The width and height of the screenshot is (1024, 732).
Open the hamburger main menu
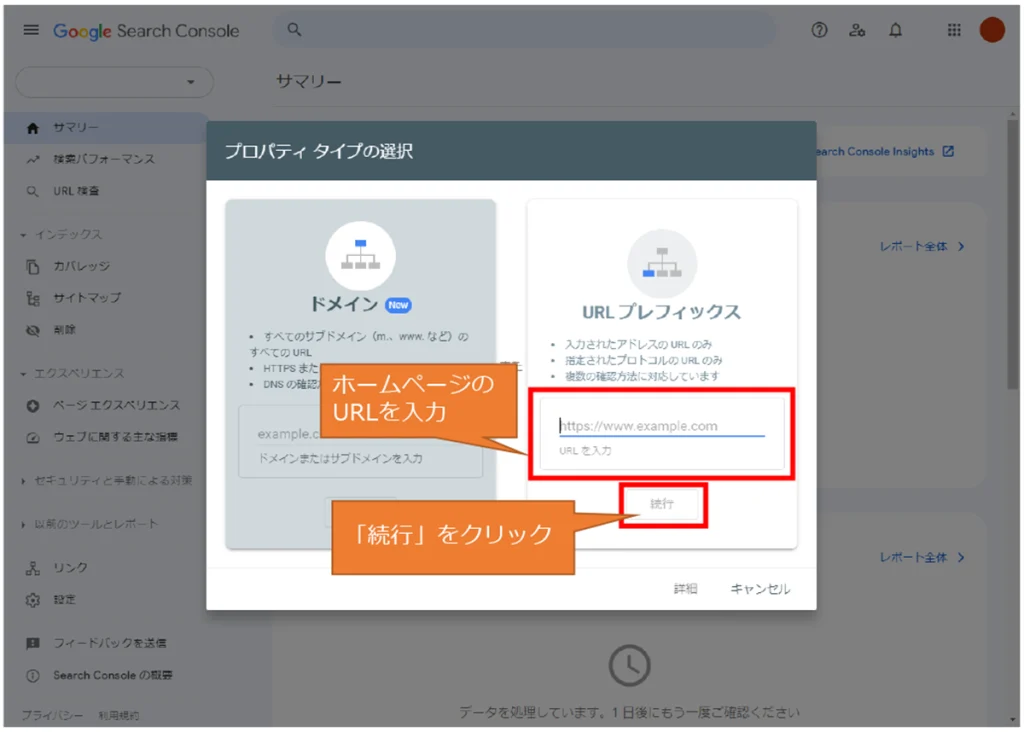point(31,30)
